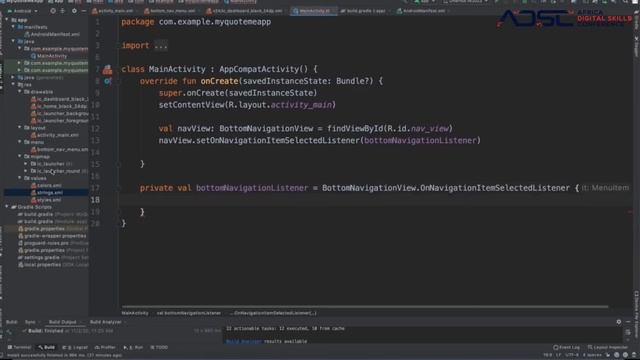The image size is (640, 360).
Task: Open bottom_nav_menu.xml in menu folder
Action: click(x=60, y=149)
